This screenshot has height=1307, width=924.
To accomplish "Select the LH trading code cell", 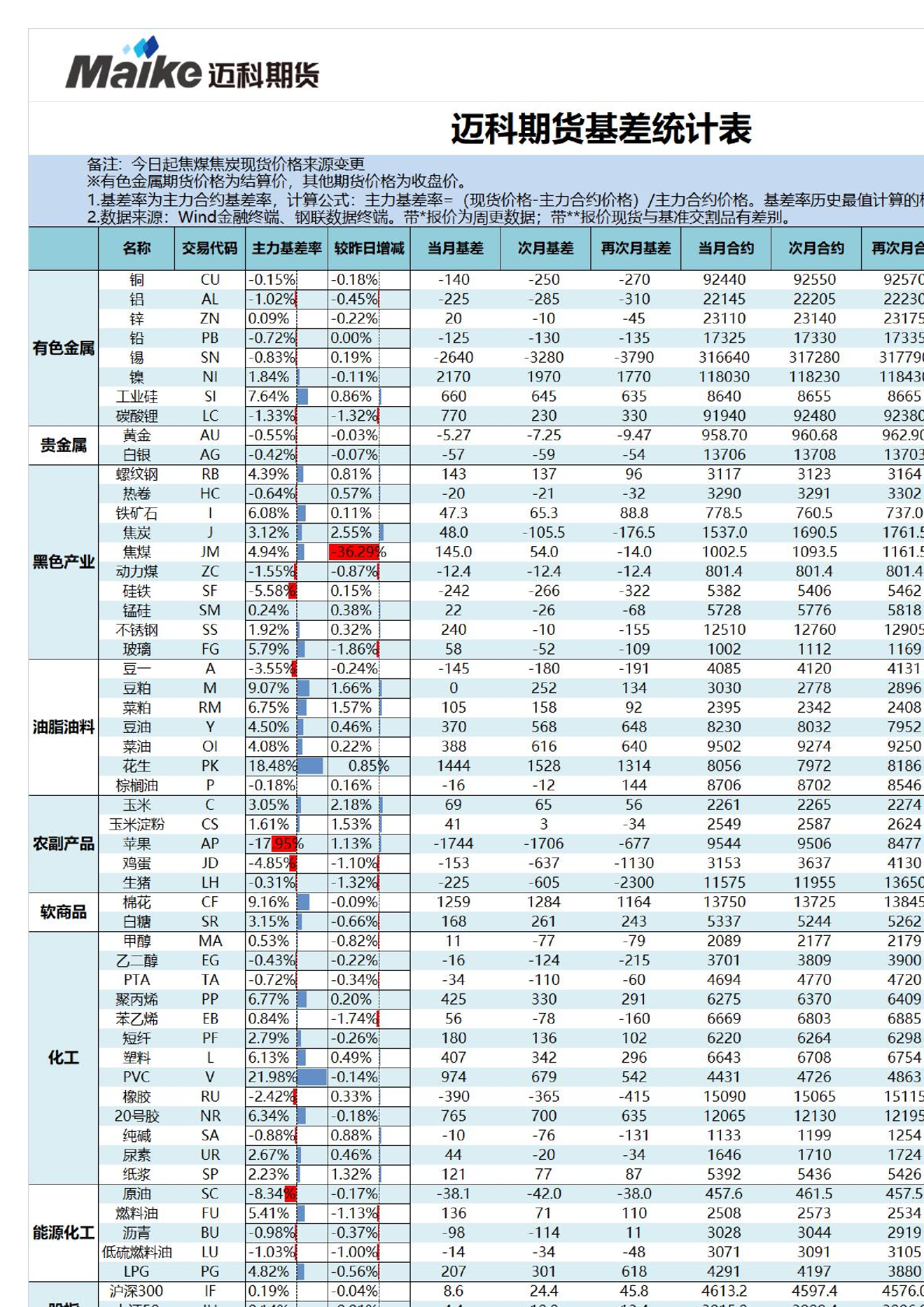I will (x=210, y=883).
